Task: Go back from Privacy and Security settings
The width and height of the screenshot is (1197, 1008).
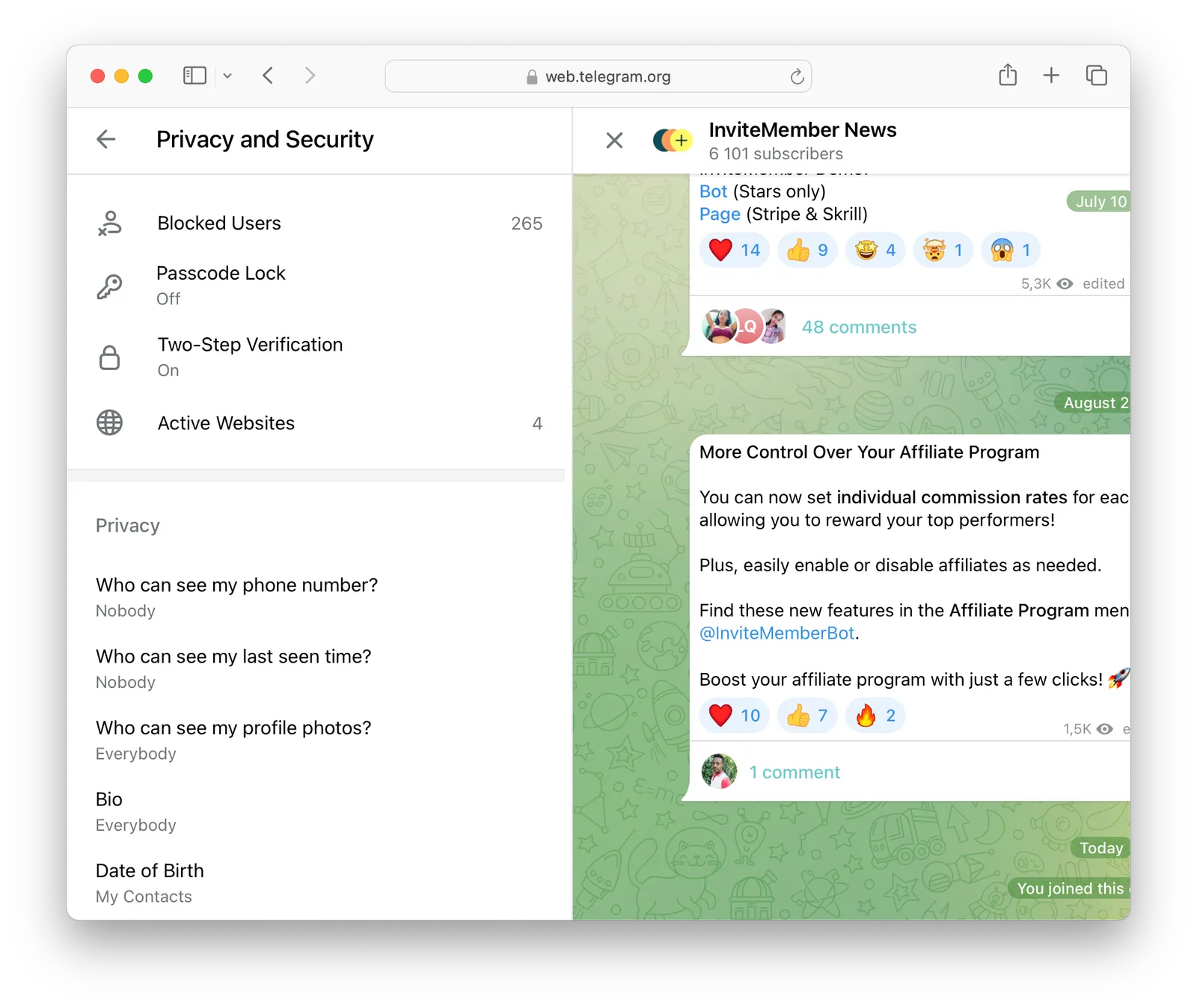Action: 106,139
